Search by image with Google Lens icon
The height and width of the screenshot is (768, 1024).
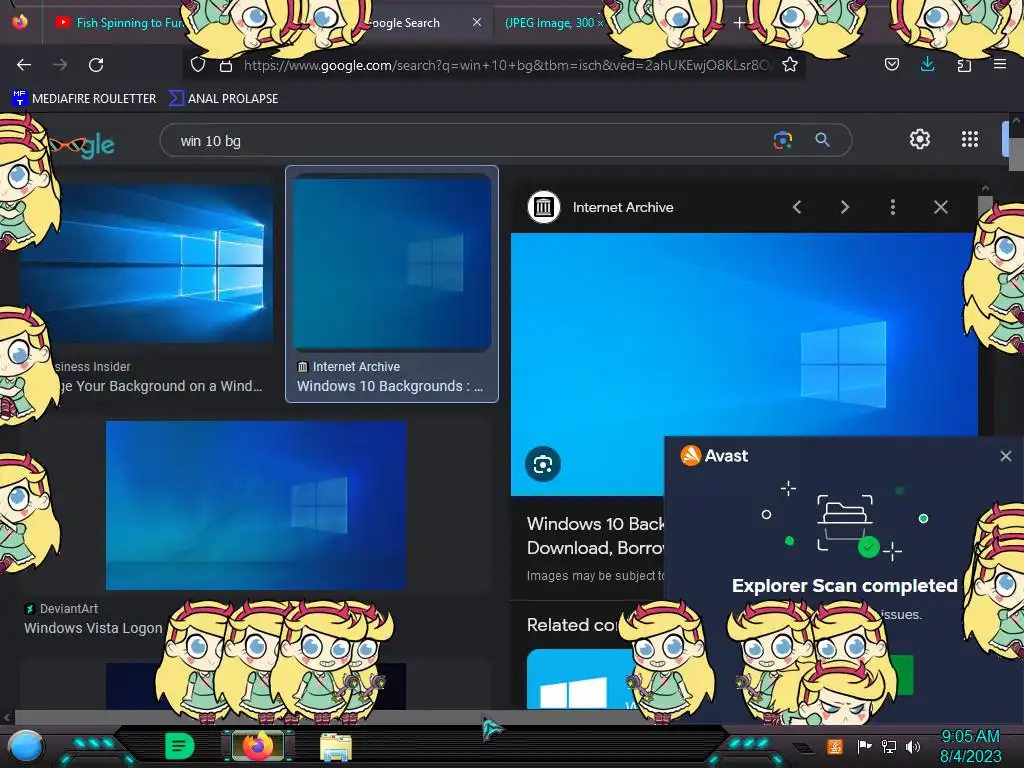pos(782,140)
